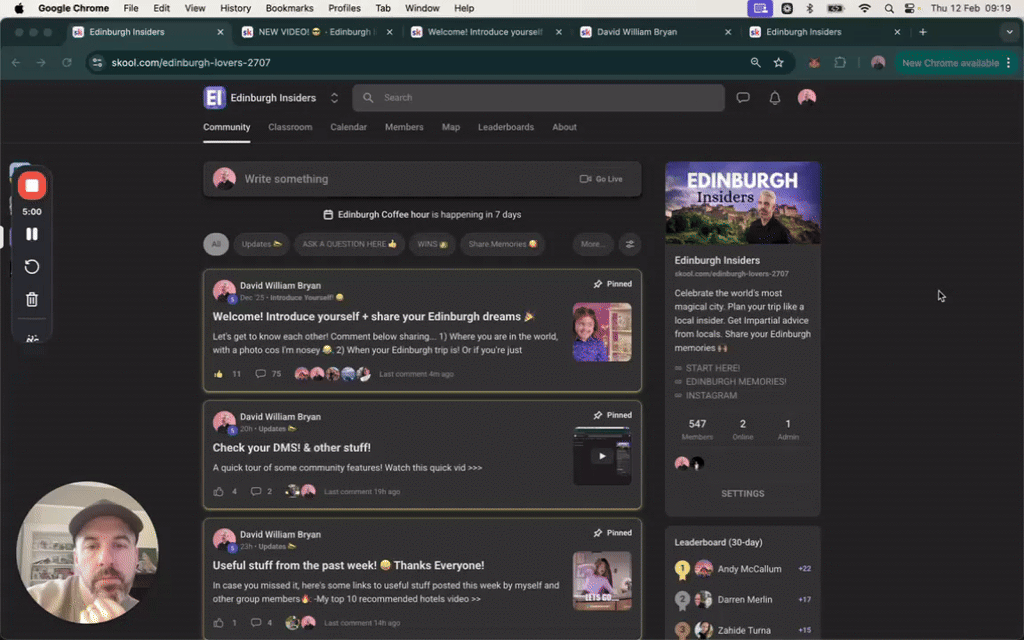Image resolution: width=1024 pixels, height=640 pixels.
Task: Open profile avatar in Skool header
Action: click(807, 98)
